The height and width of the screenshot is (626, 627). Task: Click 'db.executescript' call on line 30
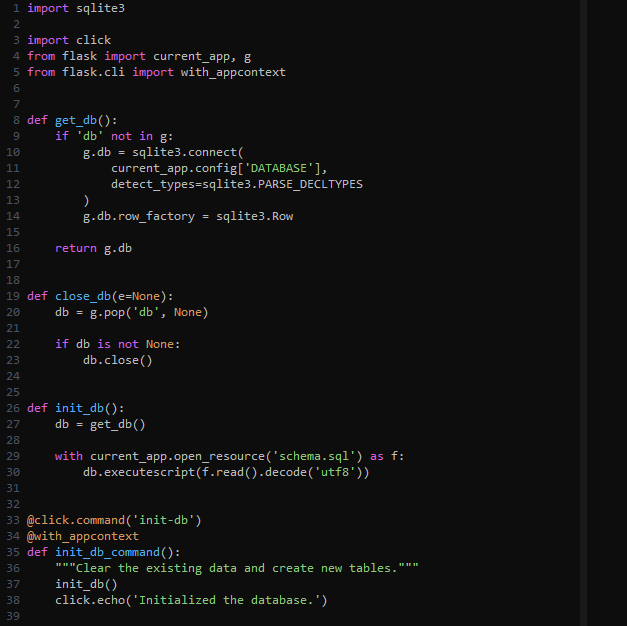pyautogui.click(x=139, y=472)
